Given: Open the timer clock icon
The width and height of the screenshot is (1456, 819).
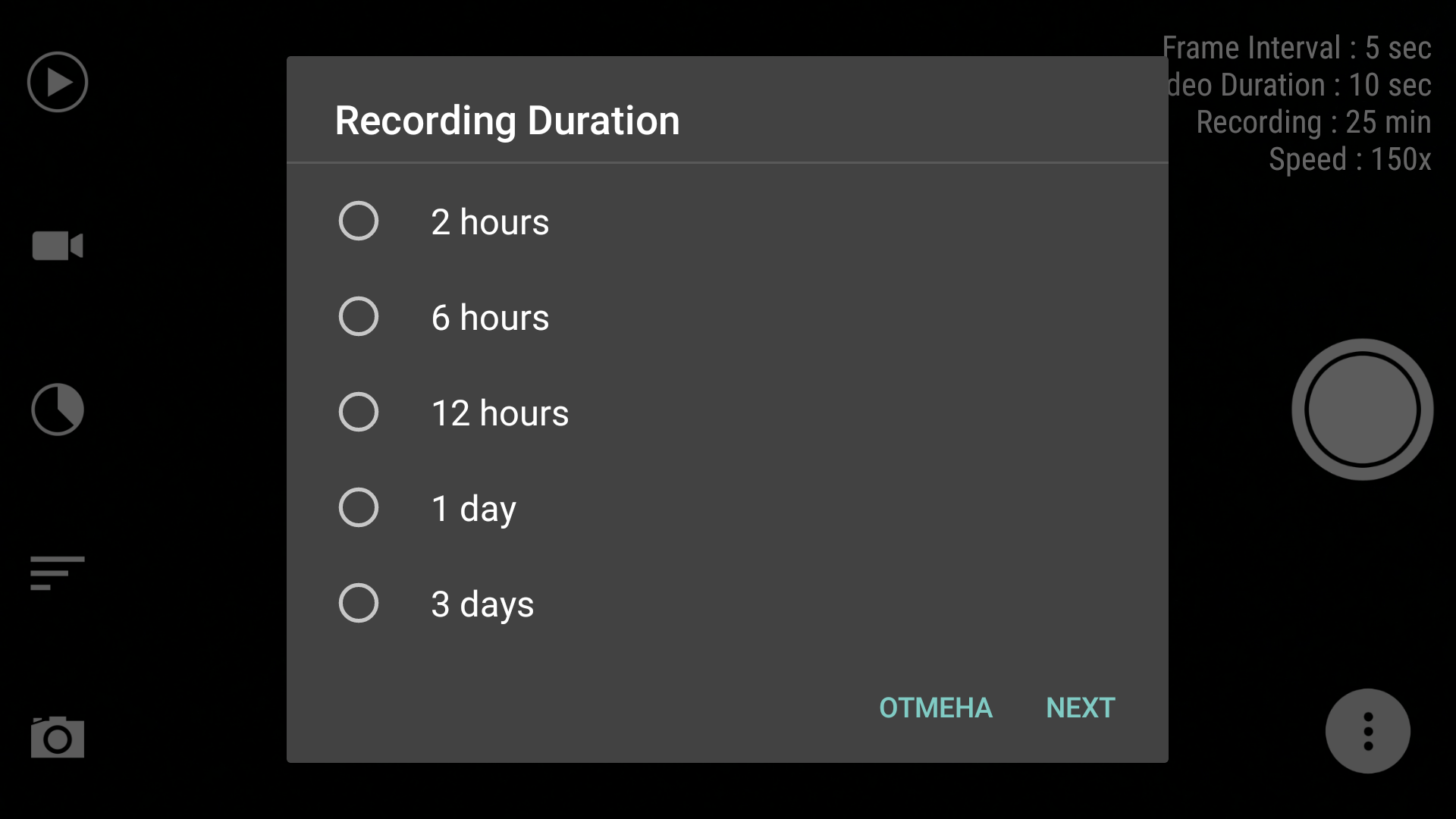Looking at the screenshot, I should (58, 409).
